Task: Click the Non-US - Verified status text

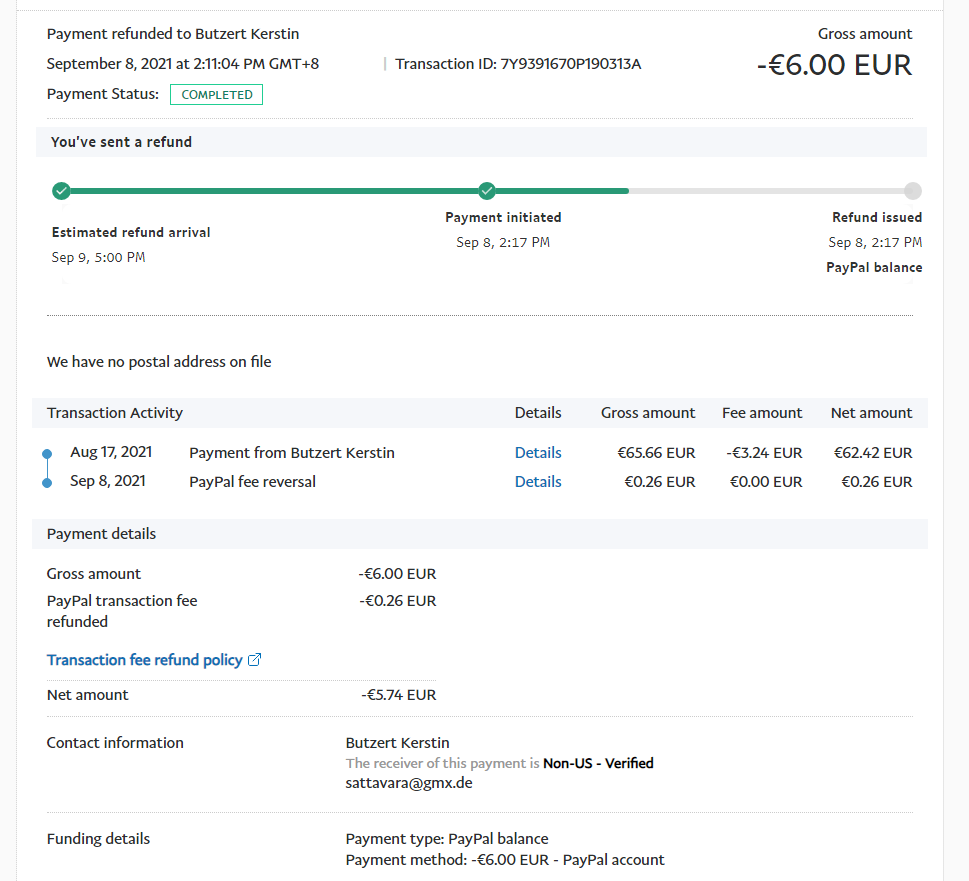Action: pos(598,763)
